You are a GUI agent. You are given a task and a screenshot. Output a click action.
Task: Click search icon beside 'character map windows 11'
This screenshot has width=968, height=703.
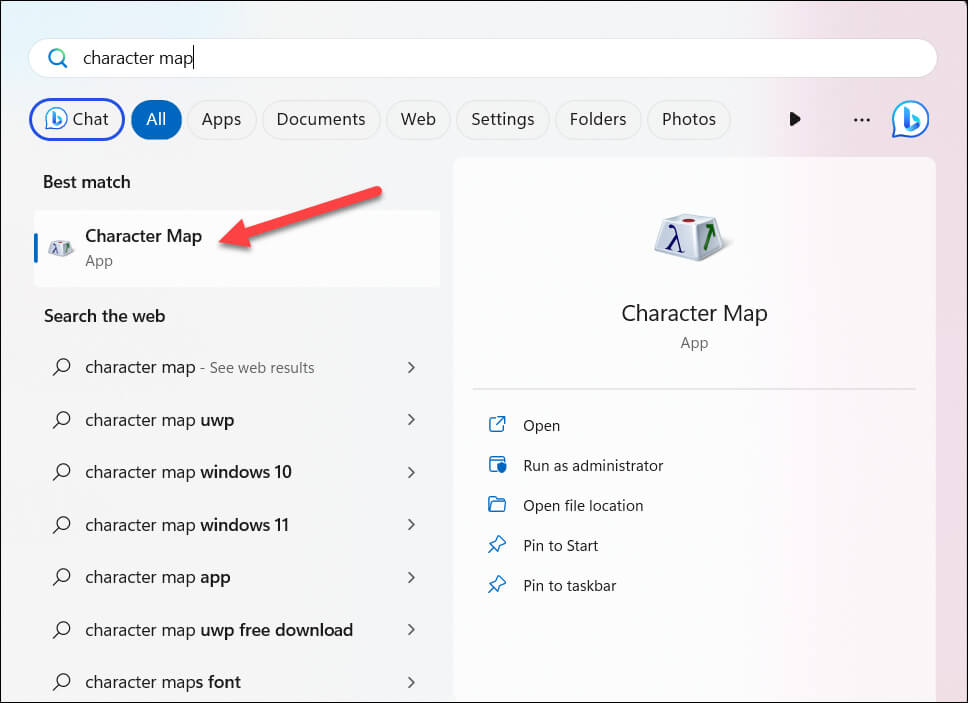tap(62, 525)
